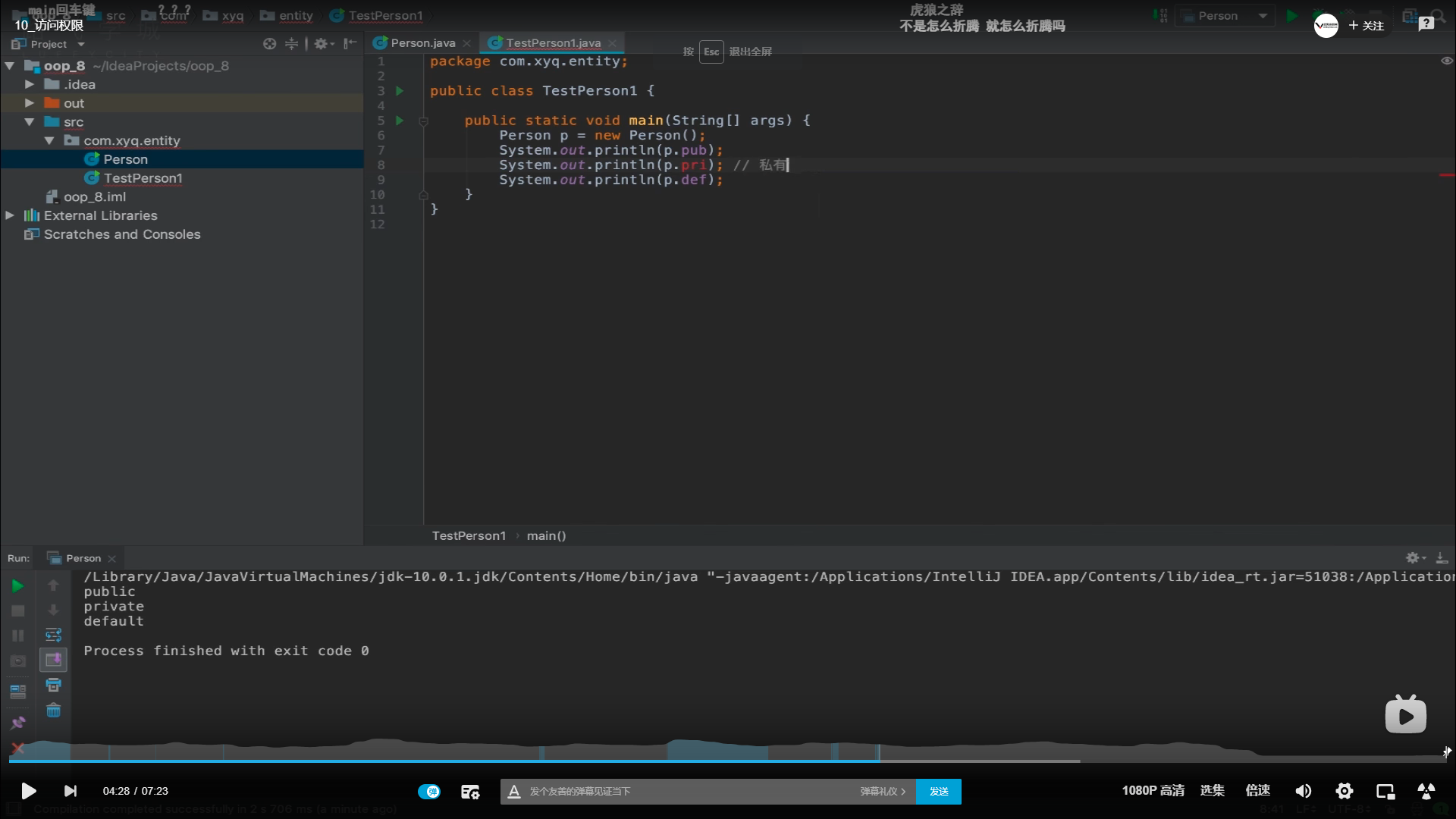Clear console output with trash icon
1456x819 pixels.
coord(53,711)
